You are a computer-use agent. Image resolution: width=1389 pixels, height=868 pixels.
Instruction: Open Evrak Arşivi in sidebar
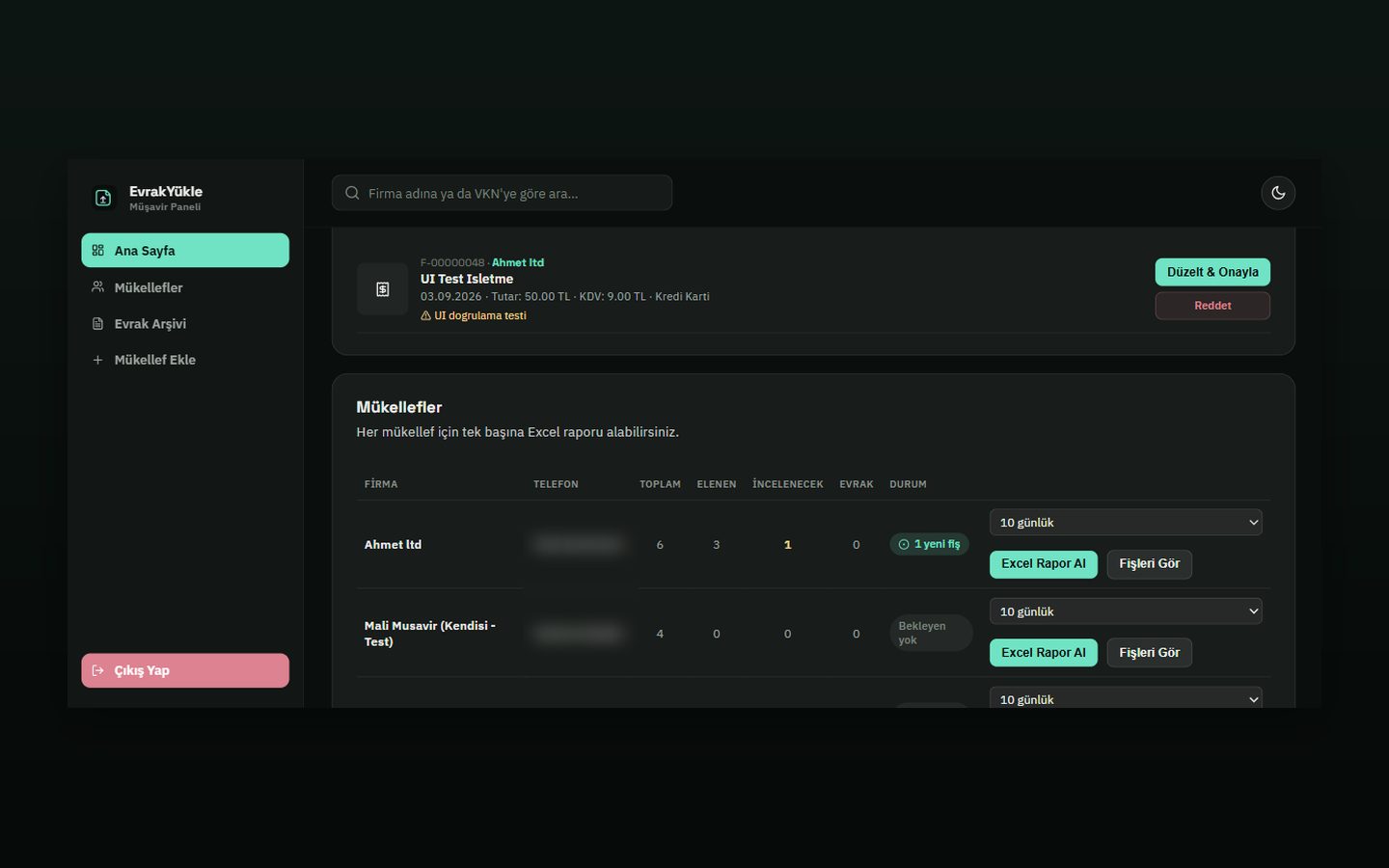[185, 324]
